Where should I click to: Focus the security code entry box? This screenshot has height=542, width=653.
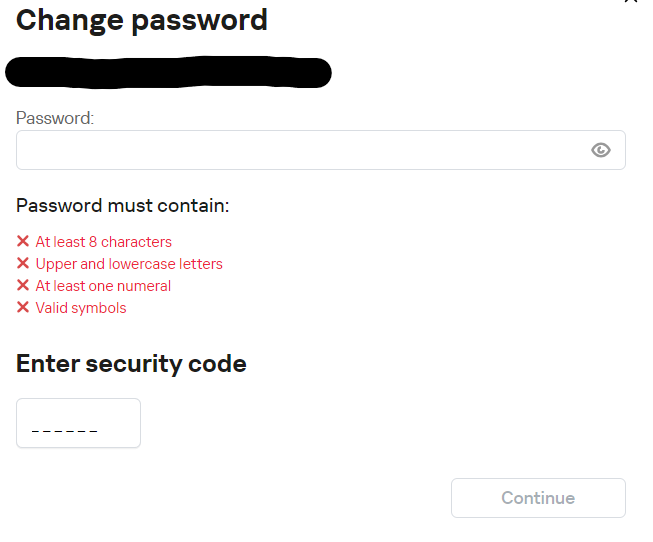tap(78, 423)
